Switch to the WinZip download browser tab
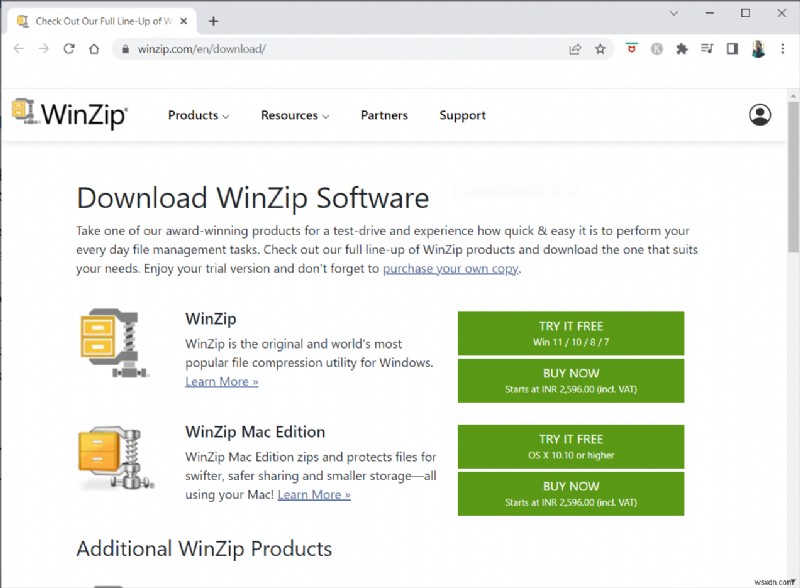800x588 pixels. pos(100,19)
